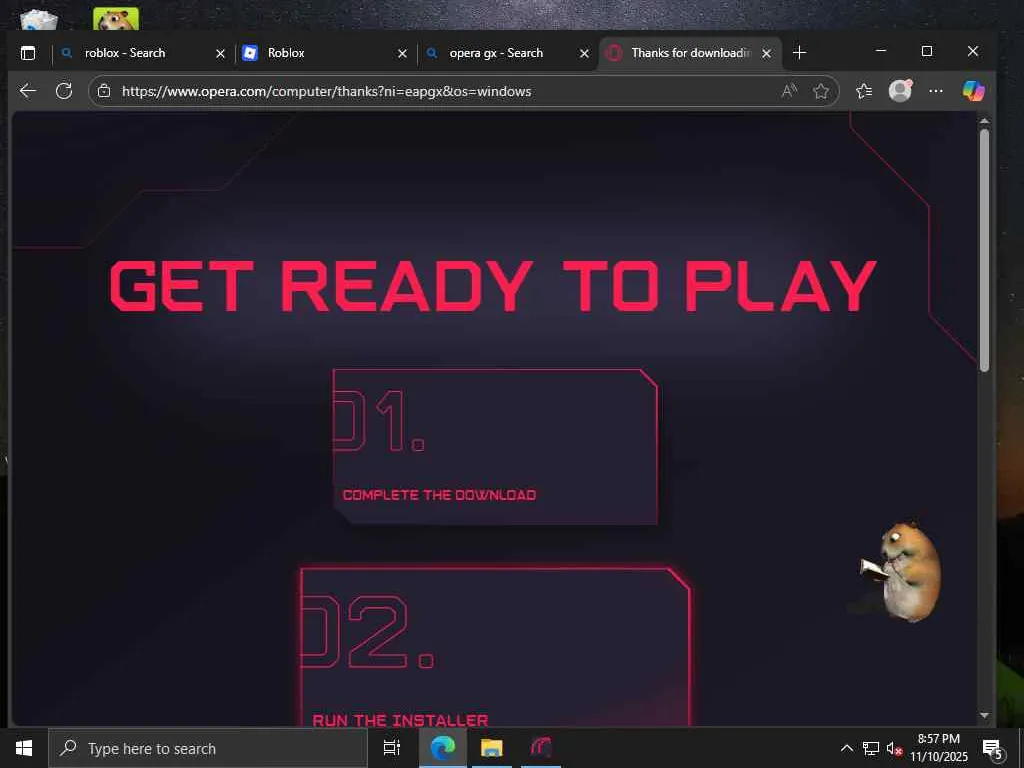Click the "GET READY TO PLAY" heading
The height and width of the screenshot is (768, 1024).
coord(493,286)
